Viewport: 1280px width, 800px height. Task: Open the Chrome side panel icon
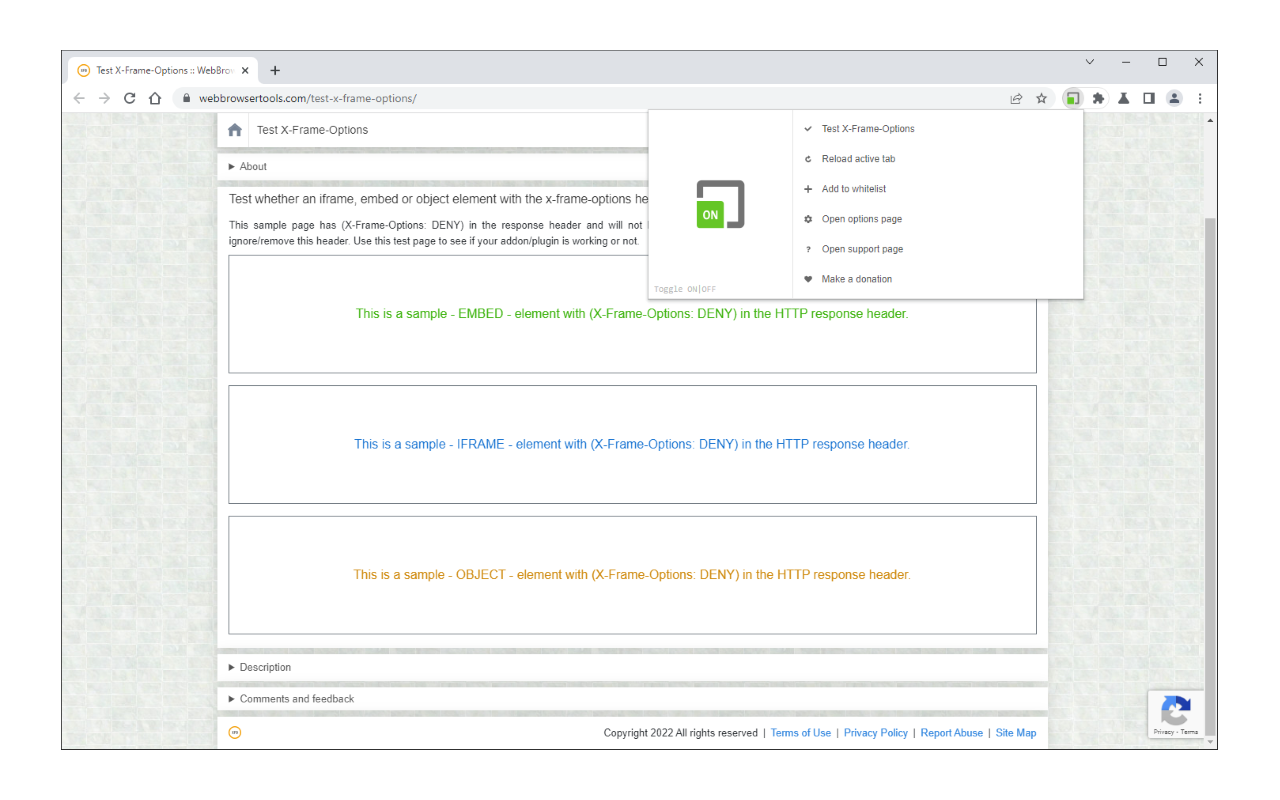(x=1148, y=98)
